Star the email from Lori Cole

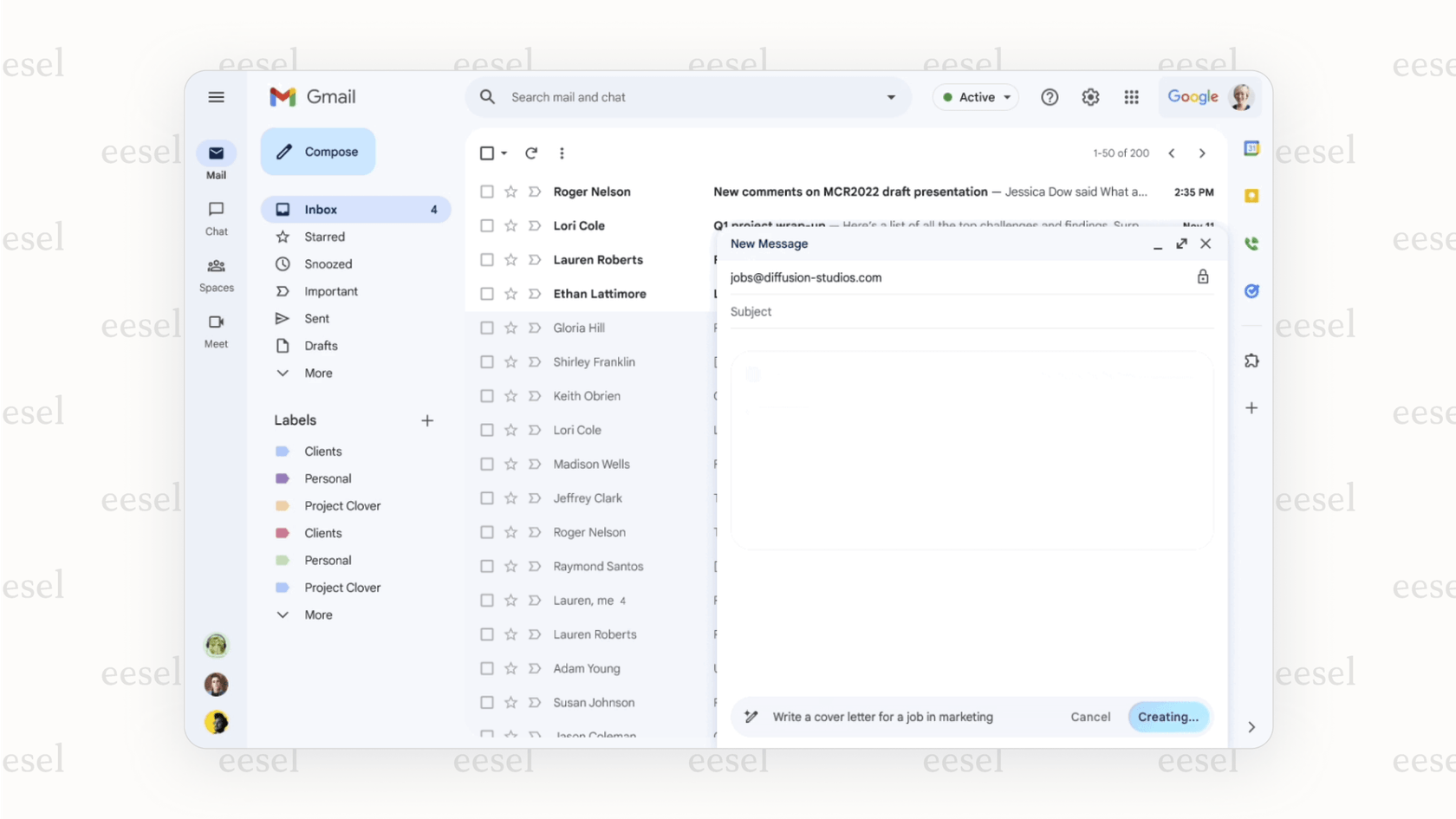click(510, 225)
